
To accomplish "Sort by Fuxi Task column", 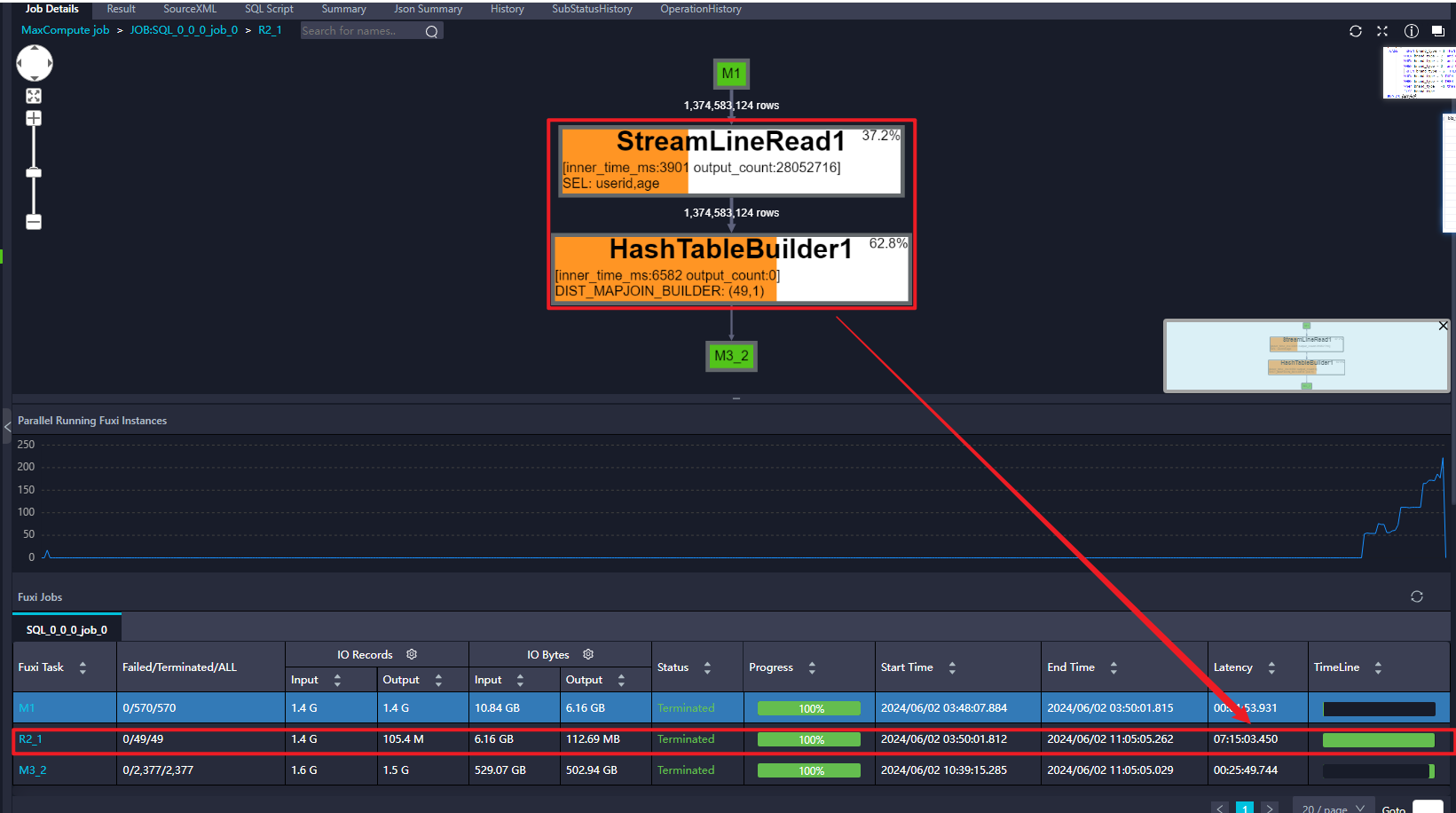I will point(83,667).
